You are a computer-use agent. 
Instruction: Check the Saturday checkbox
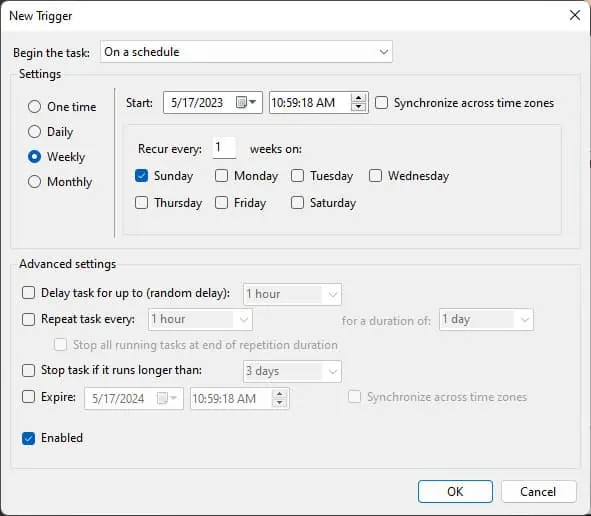point(297,203)
